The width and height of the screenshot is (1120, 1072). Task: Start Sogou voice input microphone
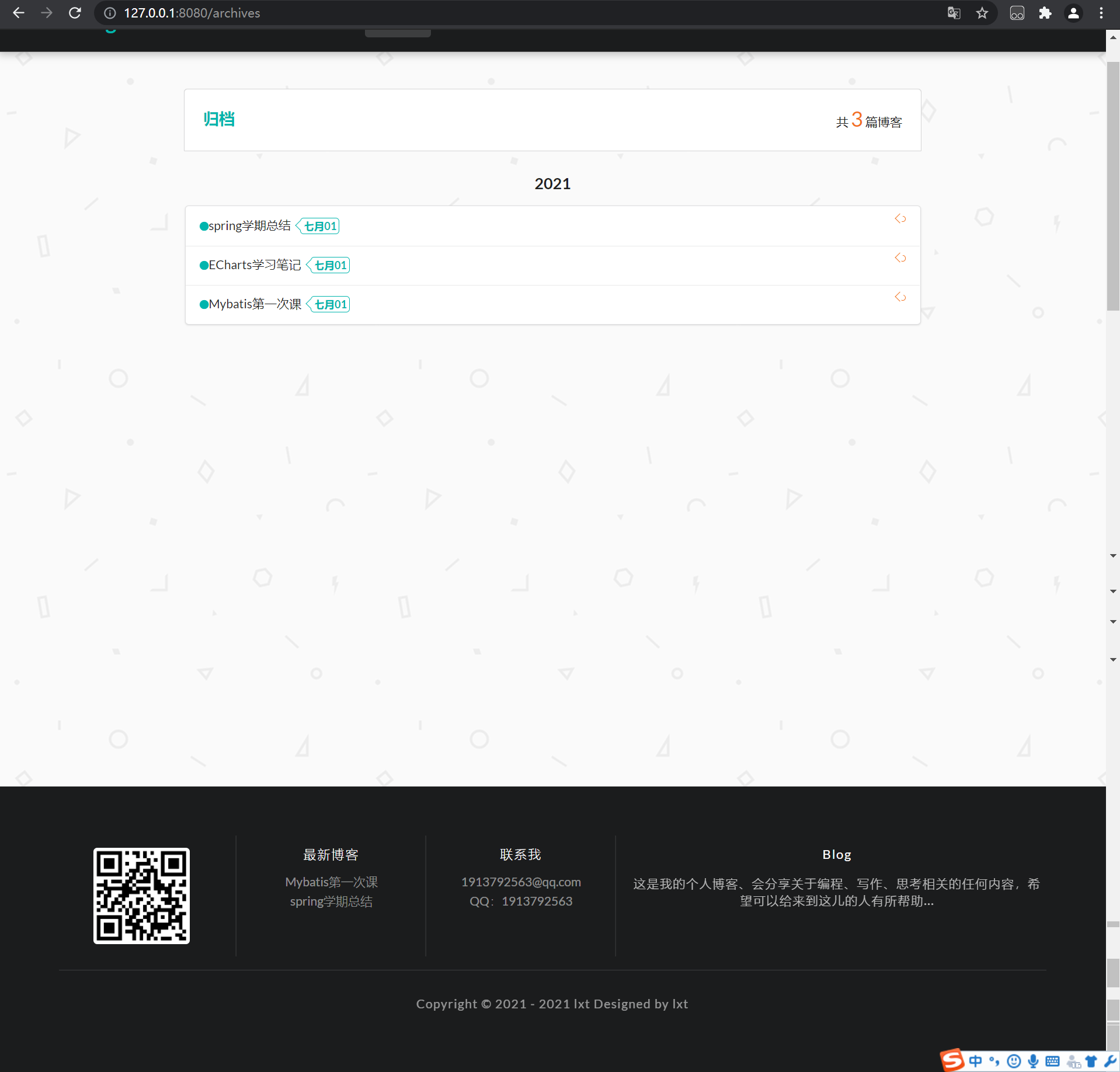tap(1033, 1061)
